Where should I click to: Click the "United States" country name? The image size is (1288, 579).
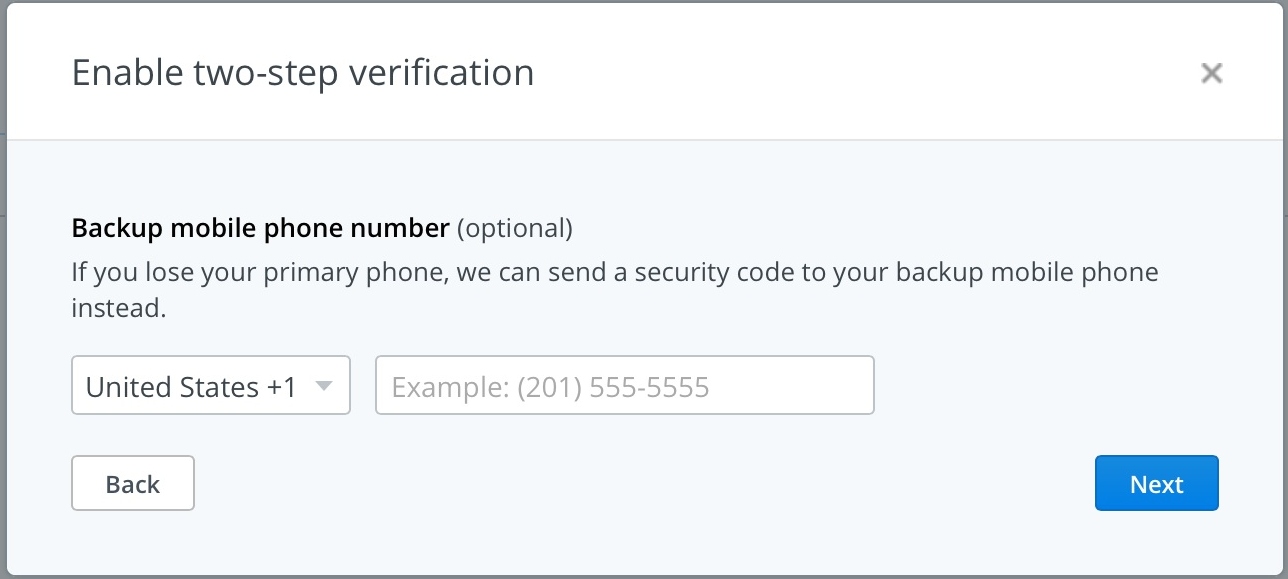click(x=172, y=387)
